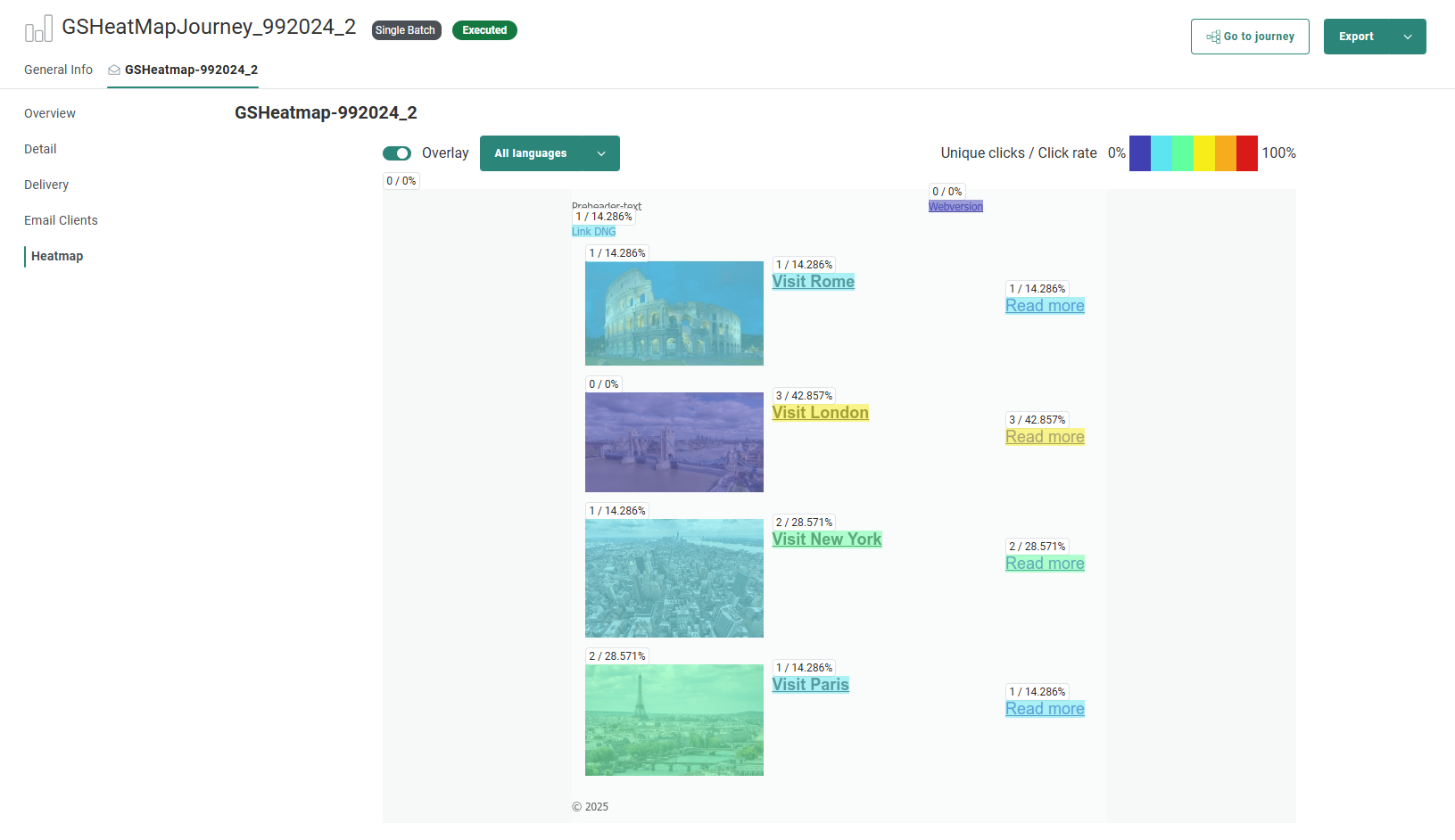Click the red swatch in click rate legend
The image size is (1455, 840).
(1246, 153)
